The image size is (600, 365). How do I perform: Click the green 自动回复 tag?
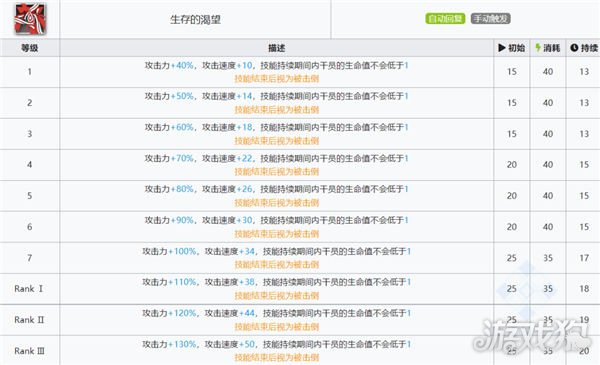(x=445, y=18)
